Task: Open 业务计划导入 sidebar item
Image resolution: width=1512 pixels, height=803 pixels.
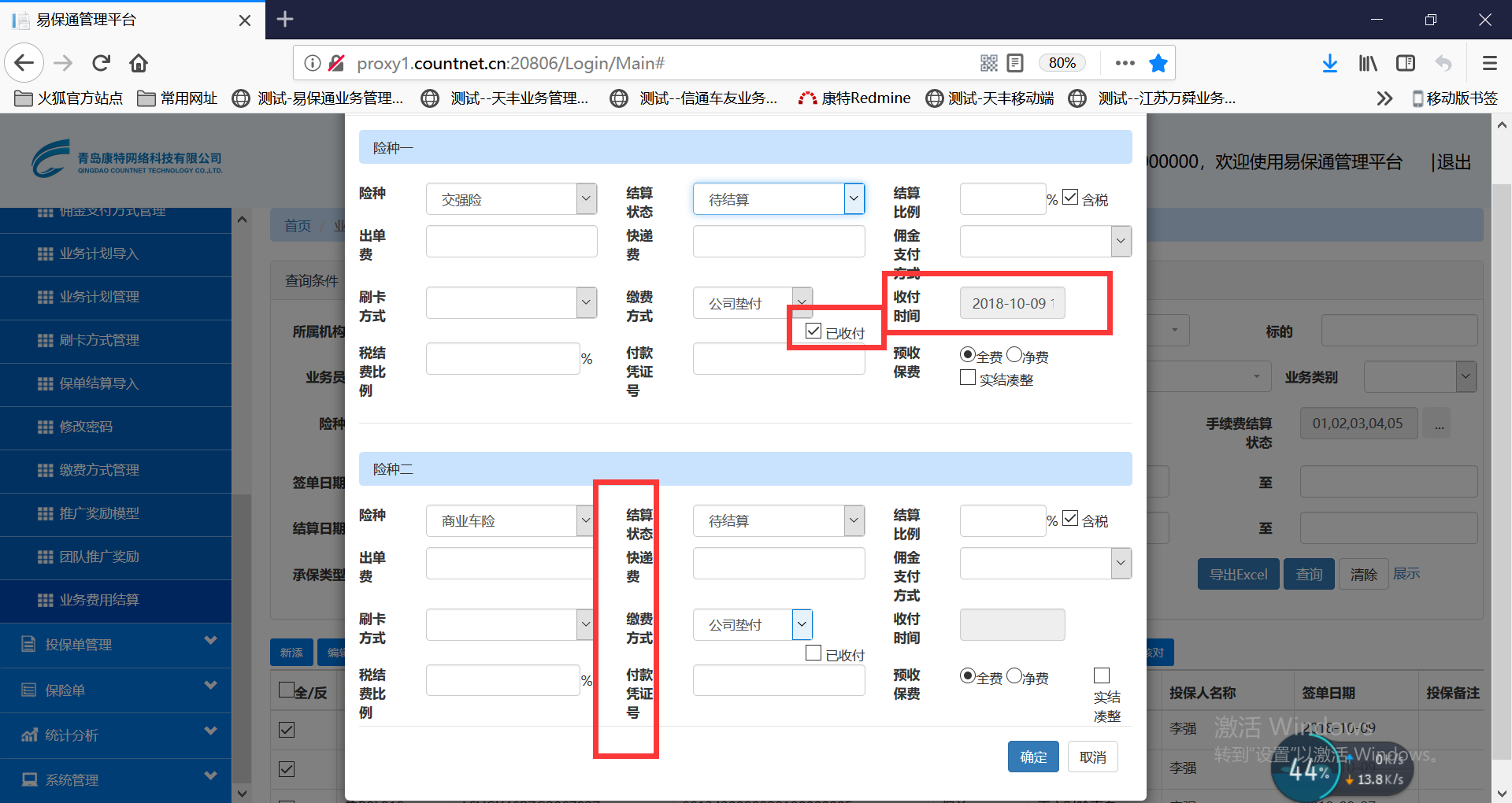Action: click(x=116, y=254)
